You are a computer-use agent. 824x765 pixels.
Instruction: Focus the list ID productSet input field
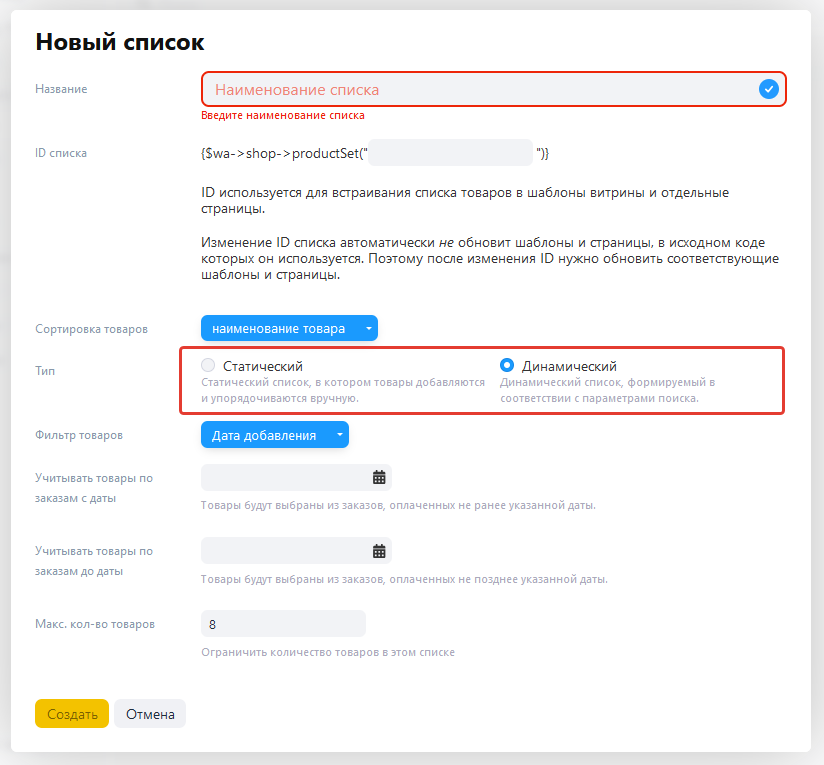pos(450,153)
